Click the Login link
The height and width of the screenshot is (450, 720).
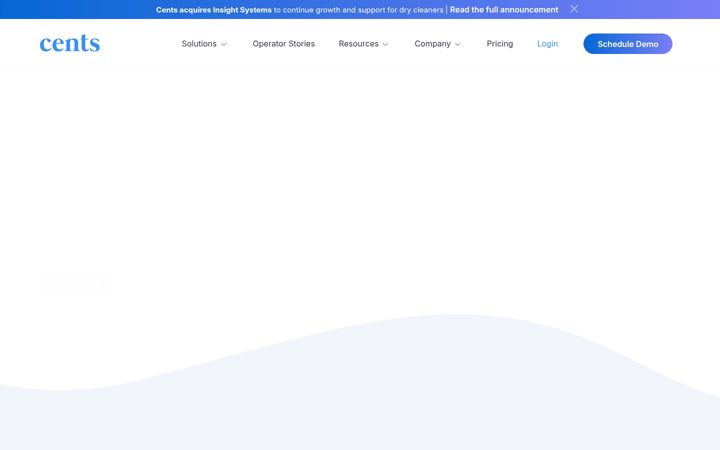pyautogui.click(x=547, y=44)
